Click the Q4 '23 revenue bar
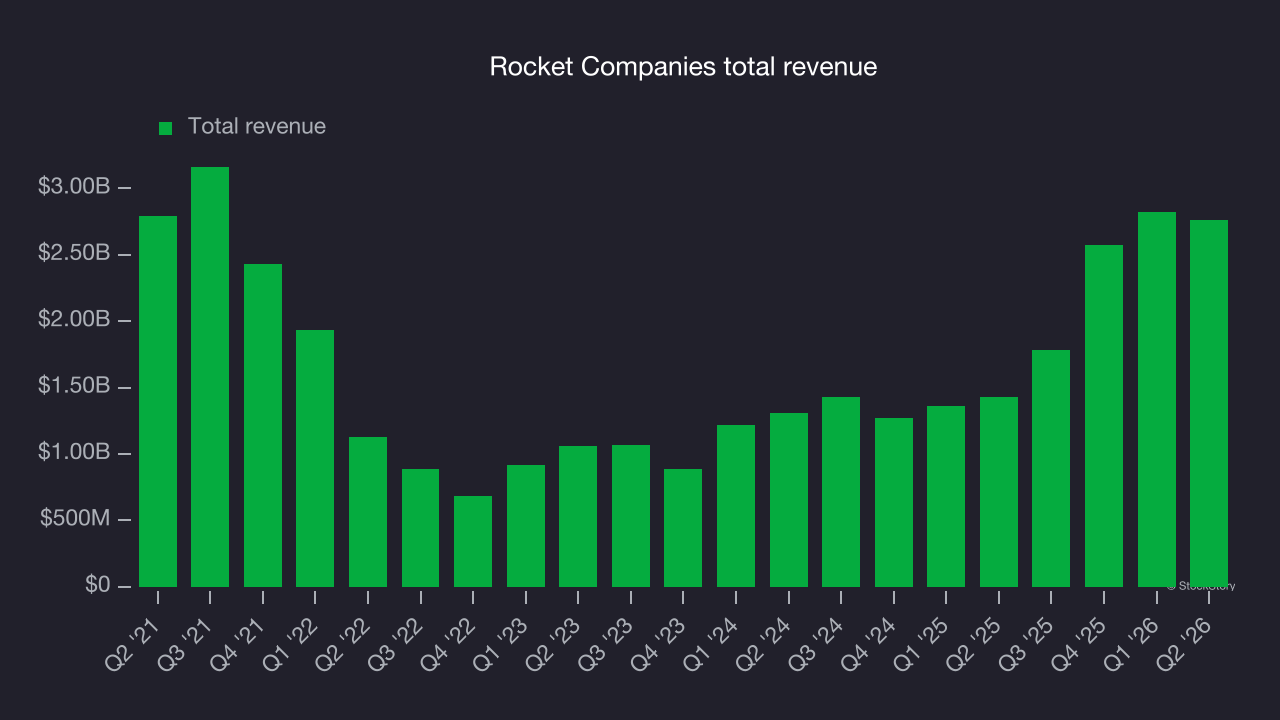Image resolution: width=1280 pixels, height=720 pixels. tap(683, 528)
